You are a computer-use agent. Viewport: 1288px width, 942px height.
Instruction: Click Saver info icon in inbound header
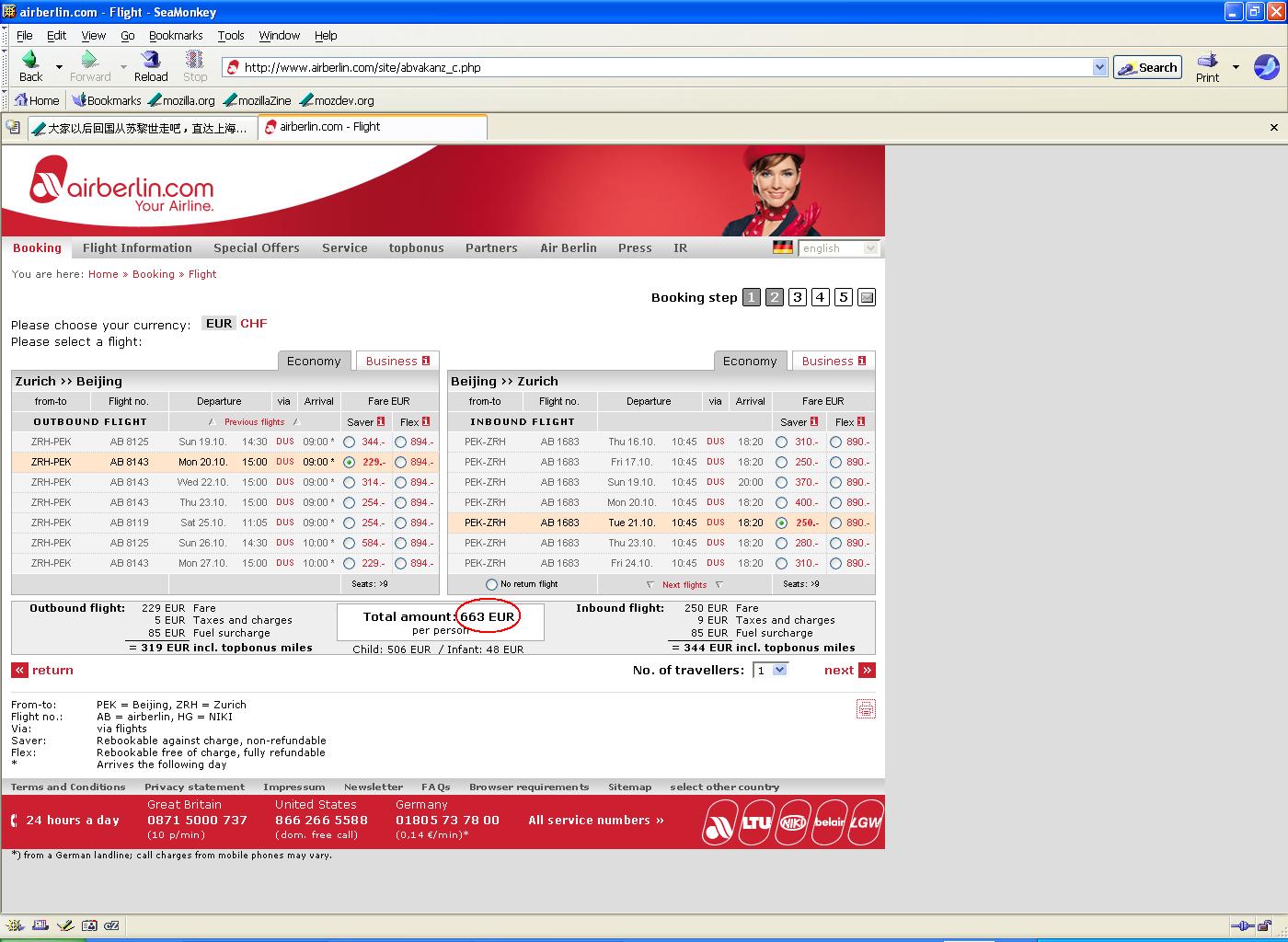click(x=814, y=421)
